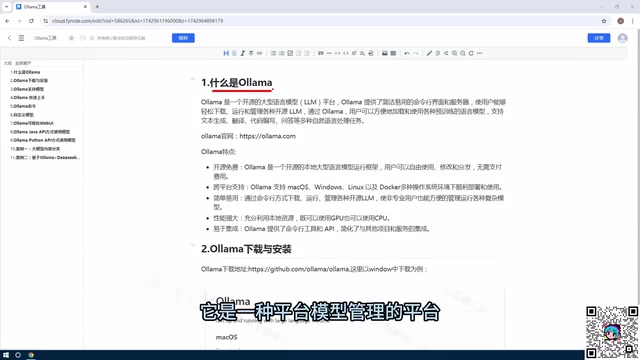Click the blue share button
Screen dimensions: 640x360
[x=599, y=38]
